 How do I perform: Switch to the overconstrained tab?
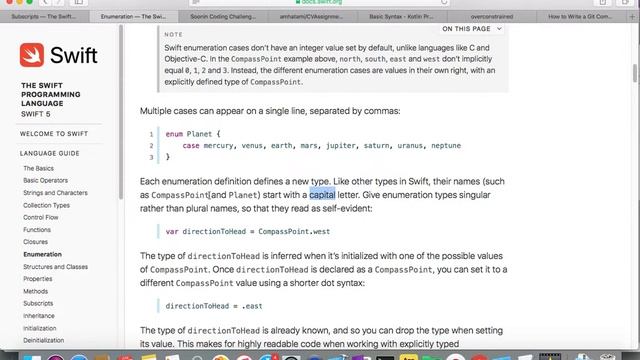(x=491, y=17)
